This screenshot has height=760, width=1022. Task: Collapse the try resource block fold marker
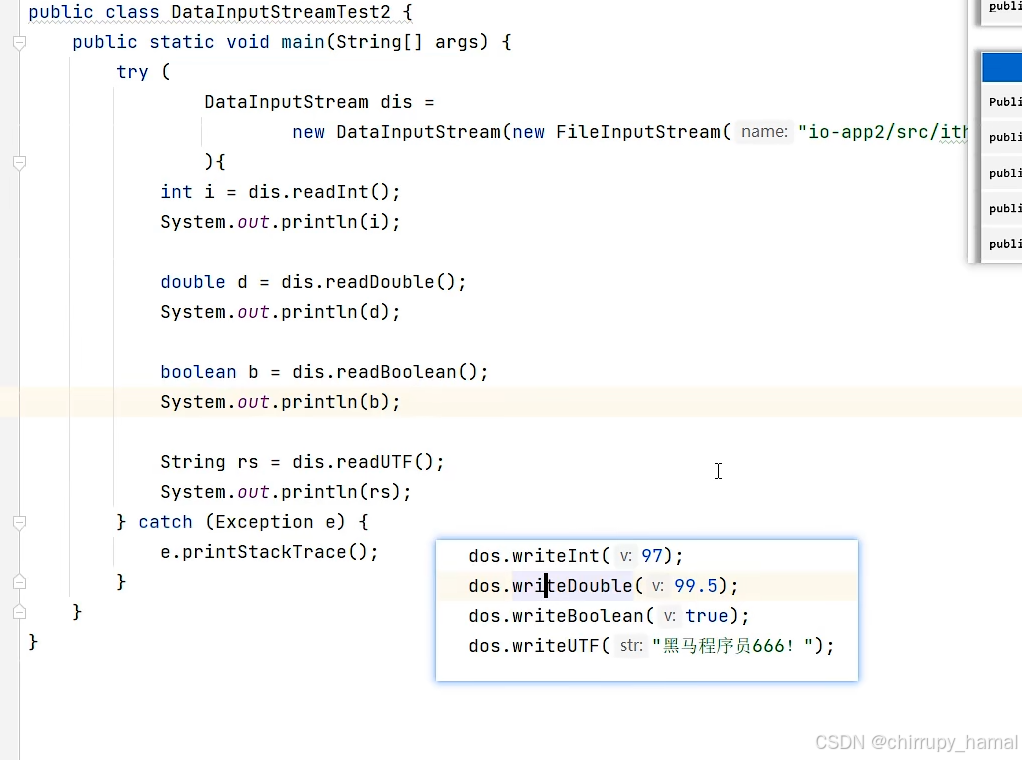20,162
